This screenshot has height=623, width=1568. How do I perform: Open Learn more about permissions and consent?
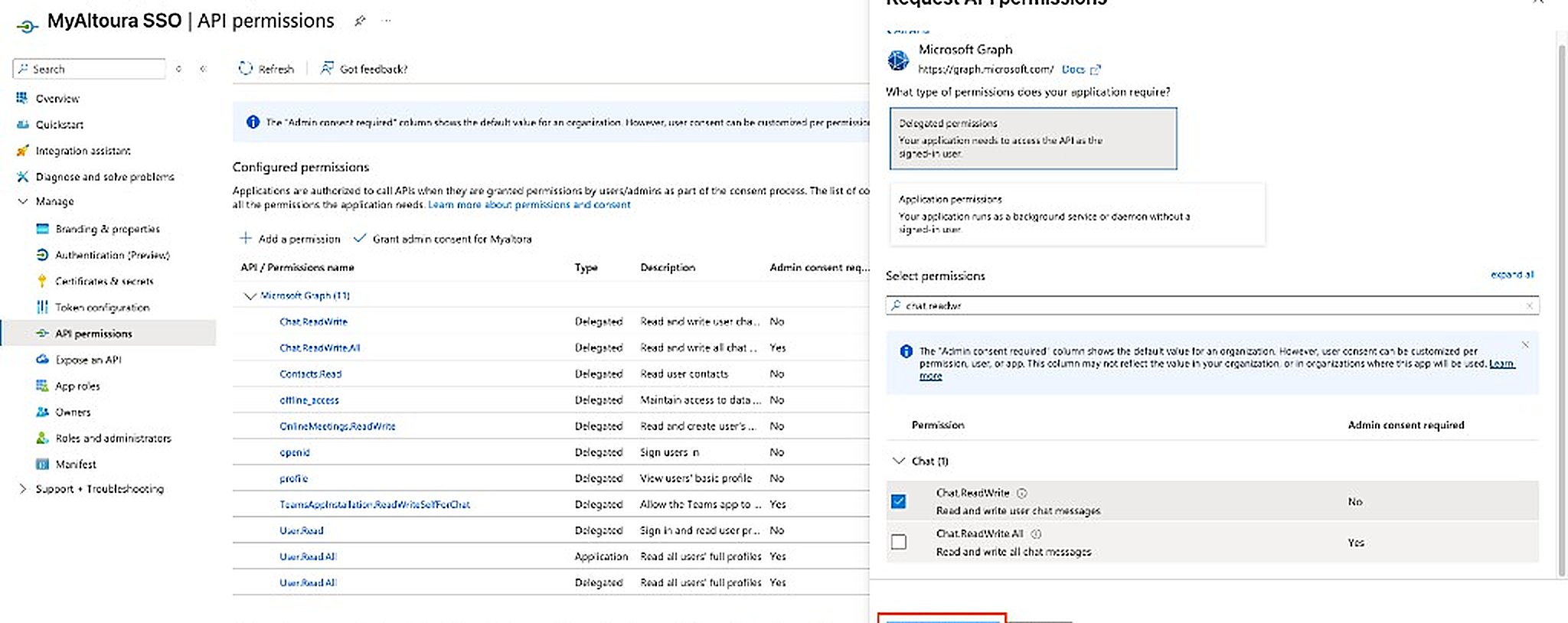point(529,204)
